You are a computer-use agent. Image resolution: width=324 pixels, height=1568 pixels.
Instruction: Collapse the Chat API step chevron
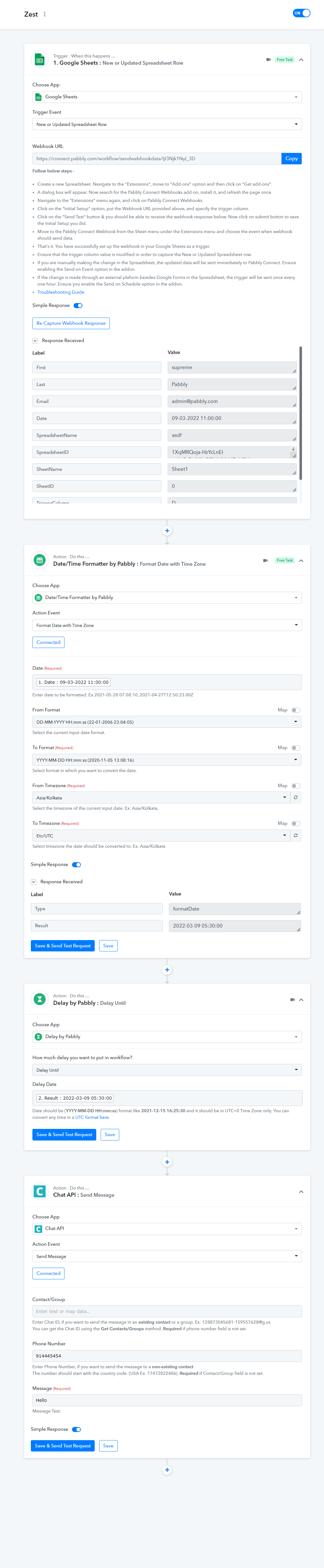[x=301, y=1192]
